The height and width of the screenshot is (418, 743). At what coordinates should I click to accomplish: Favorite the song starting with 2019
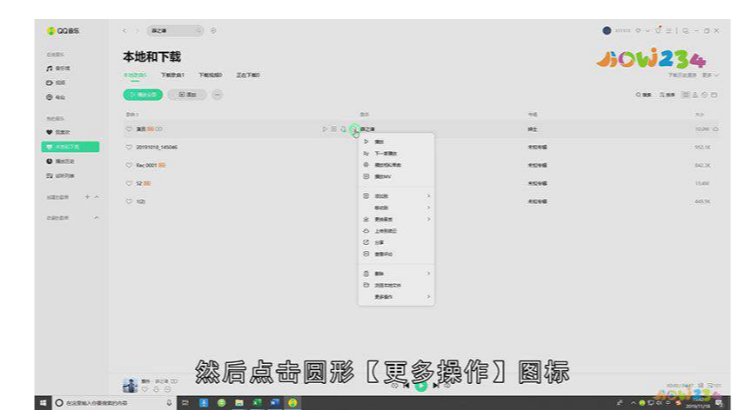(128, 147)
